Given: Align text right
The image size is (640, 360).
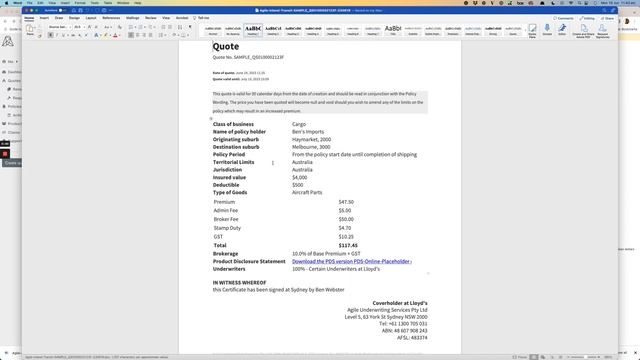Looking at the screenshot, I should click(x=144, y=35).
